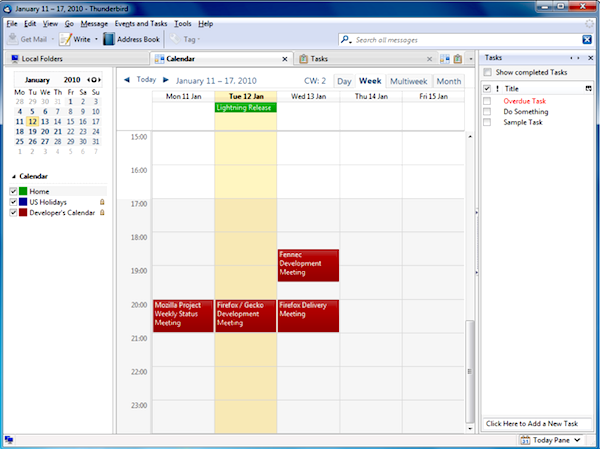
Task: Open the Address Book
Action: tap(131, 39)
